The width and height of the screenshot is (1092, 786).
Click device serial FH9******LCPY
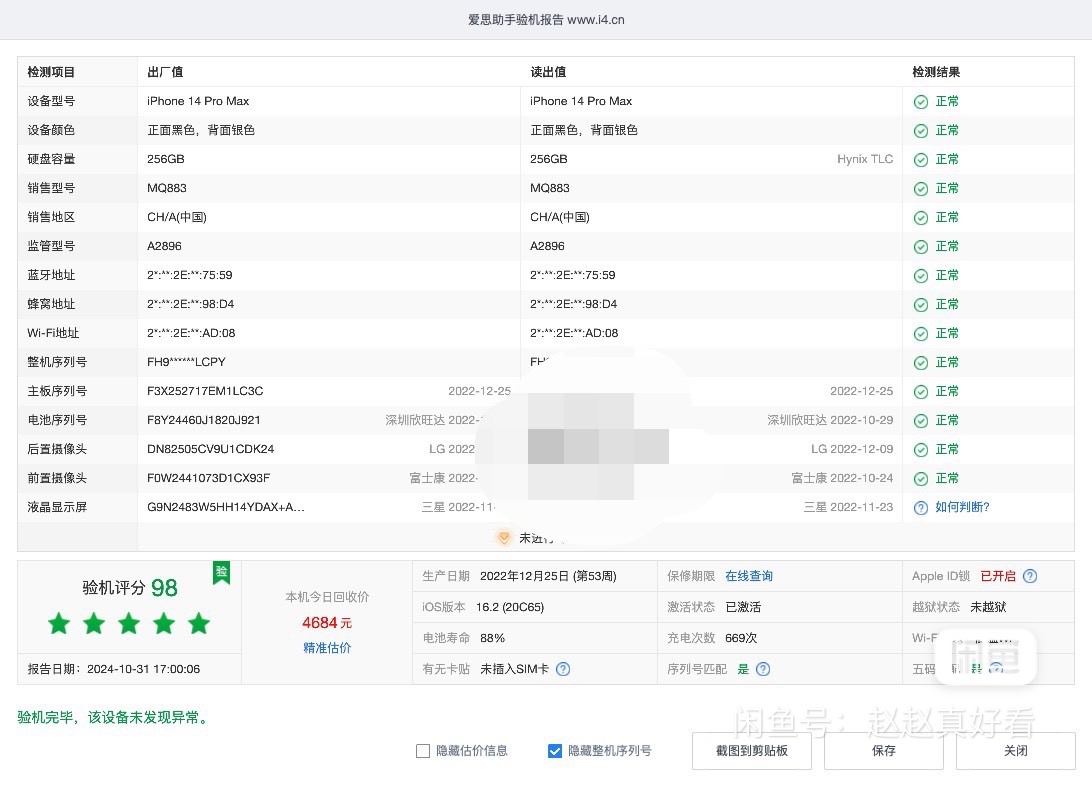[x=186, y=363]
